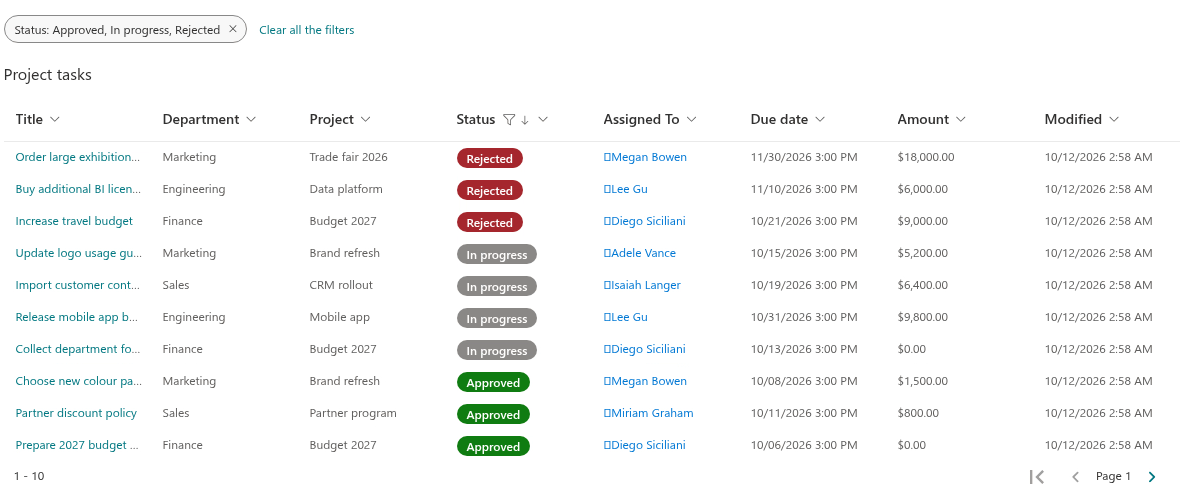Click the Project tasks list heading
Image resolution: width=1195 pixels, height=492 pixels.
click(47, 75)
